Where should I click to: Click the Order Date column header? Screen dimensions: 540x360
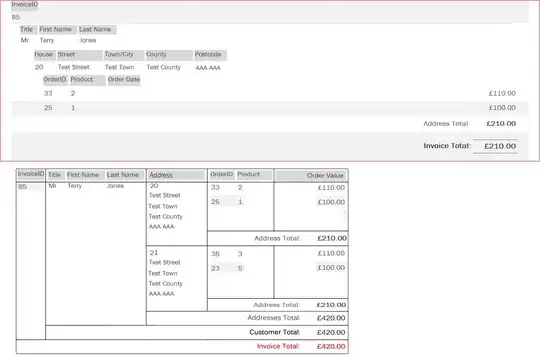tap(124, 80)
